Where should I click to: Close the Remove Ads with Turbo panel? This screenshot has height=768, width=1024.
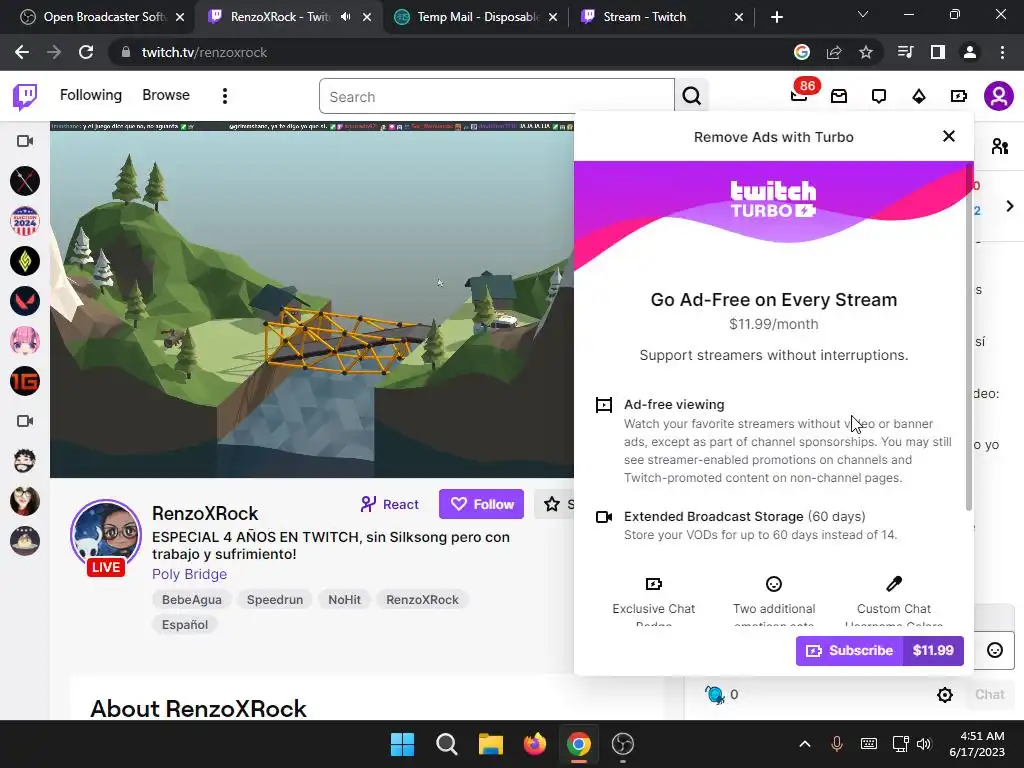click(x=949, y=136)
